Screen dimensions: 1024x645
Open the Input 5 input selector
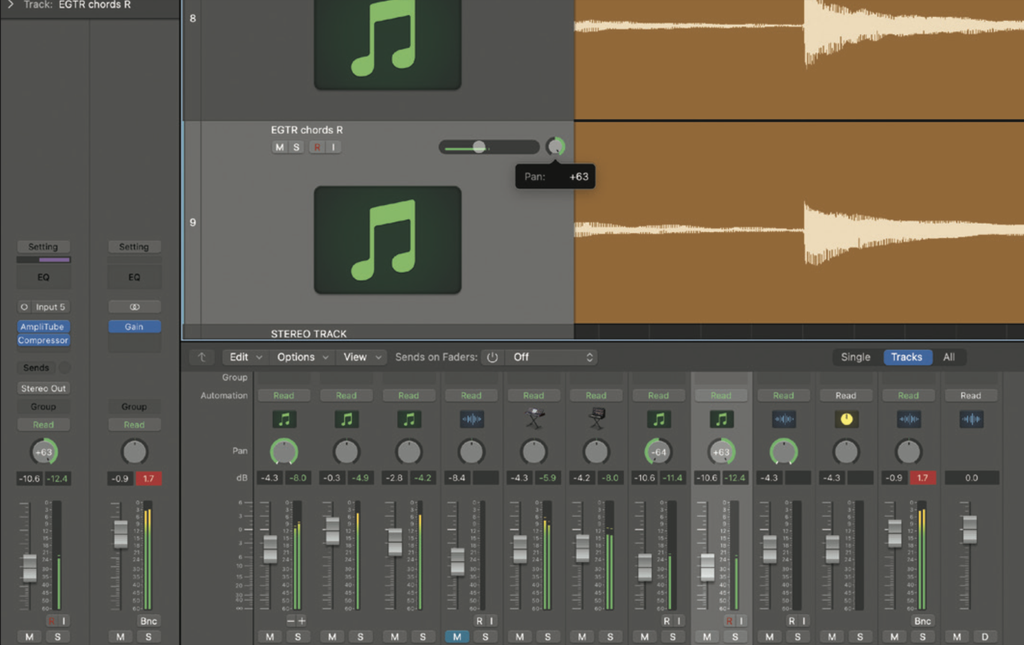click(50, 307)
